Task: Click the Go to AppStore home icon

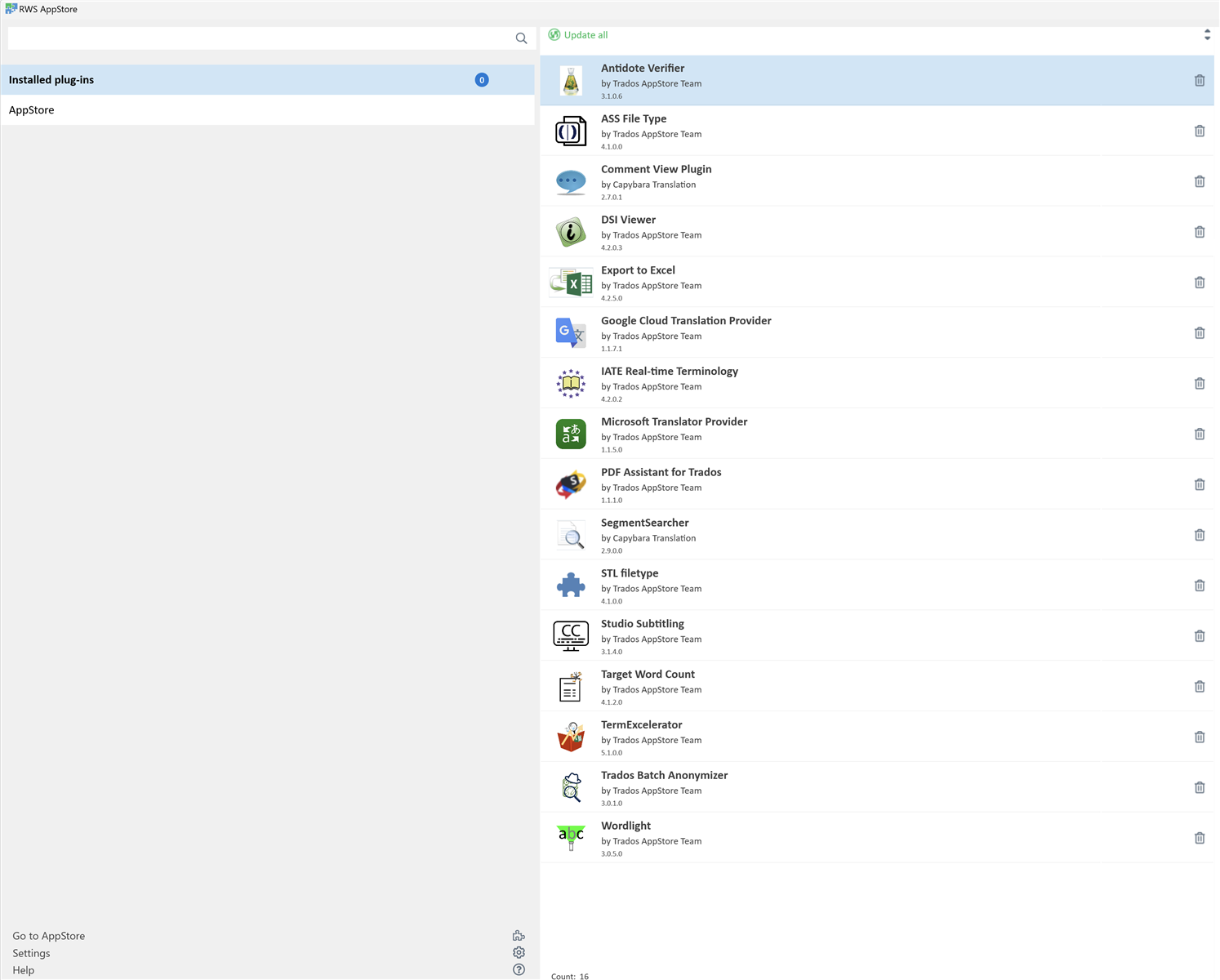Action: tap(519, 935)
